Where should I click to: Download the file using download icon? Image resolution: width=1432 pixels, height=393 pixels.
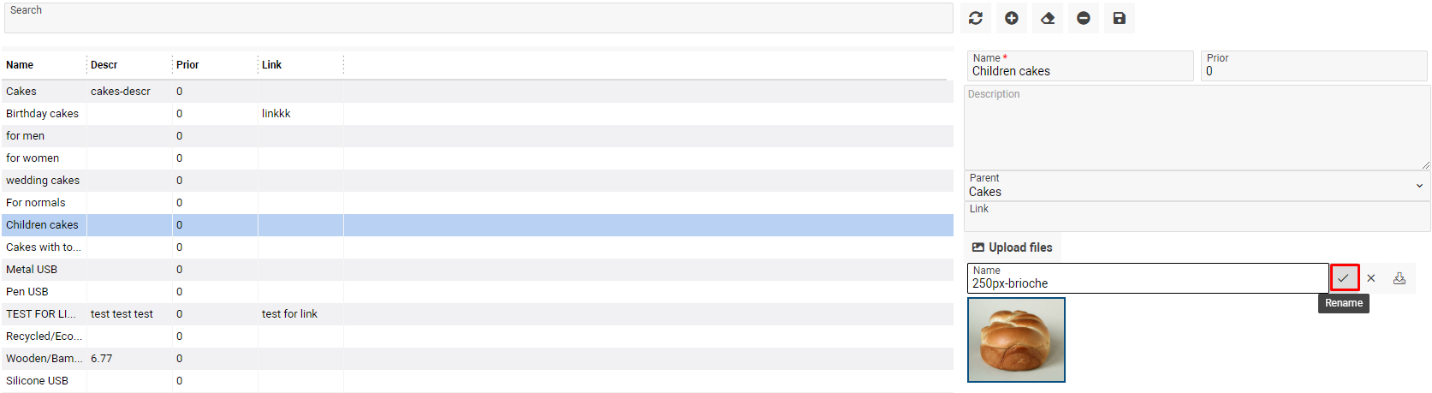1399,278
